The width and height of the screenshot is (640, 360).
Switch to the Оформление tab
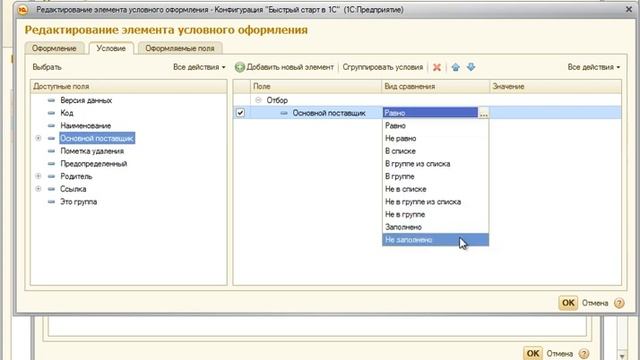pos(54,48)
